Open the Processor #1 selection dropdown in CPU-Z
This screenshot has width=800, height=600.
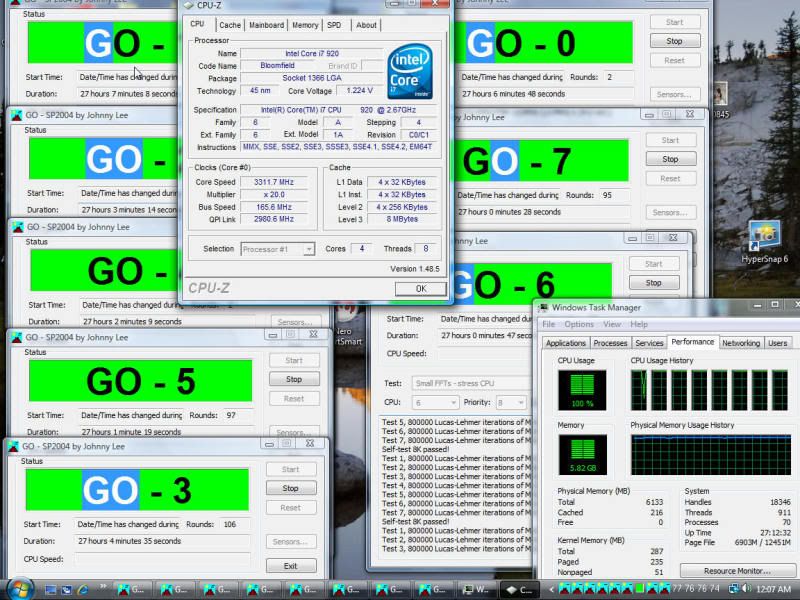[278, 249]
